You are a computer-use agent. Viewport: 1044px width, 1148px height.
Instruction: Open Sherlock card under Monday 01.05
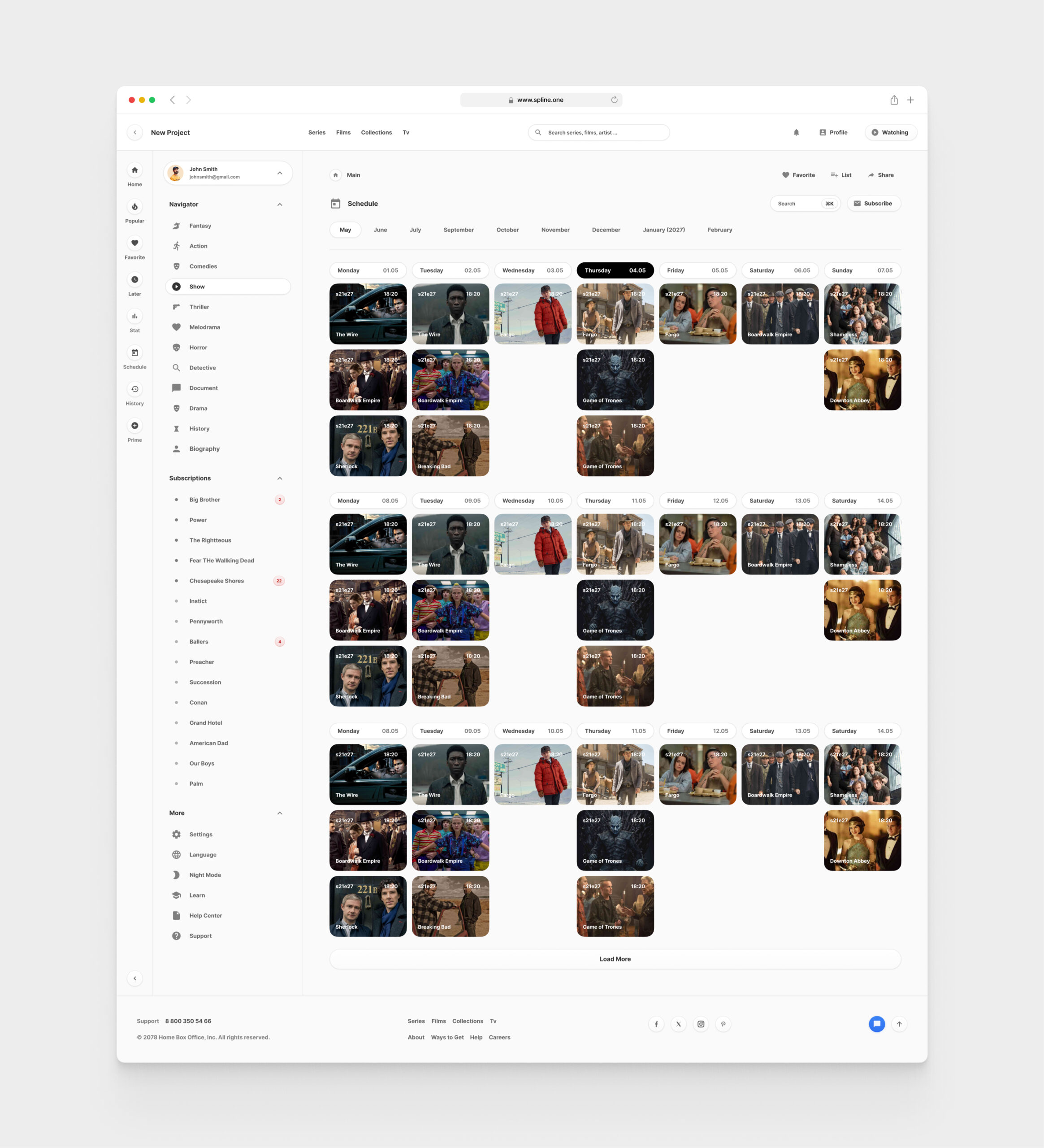point(368,446)
